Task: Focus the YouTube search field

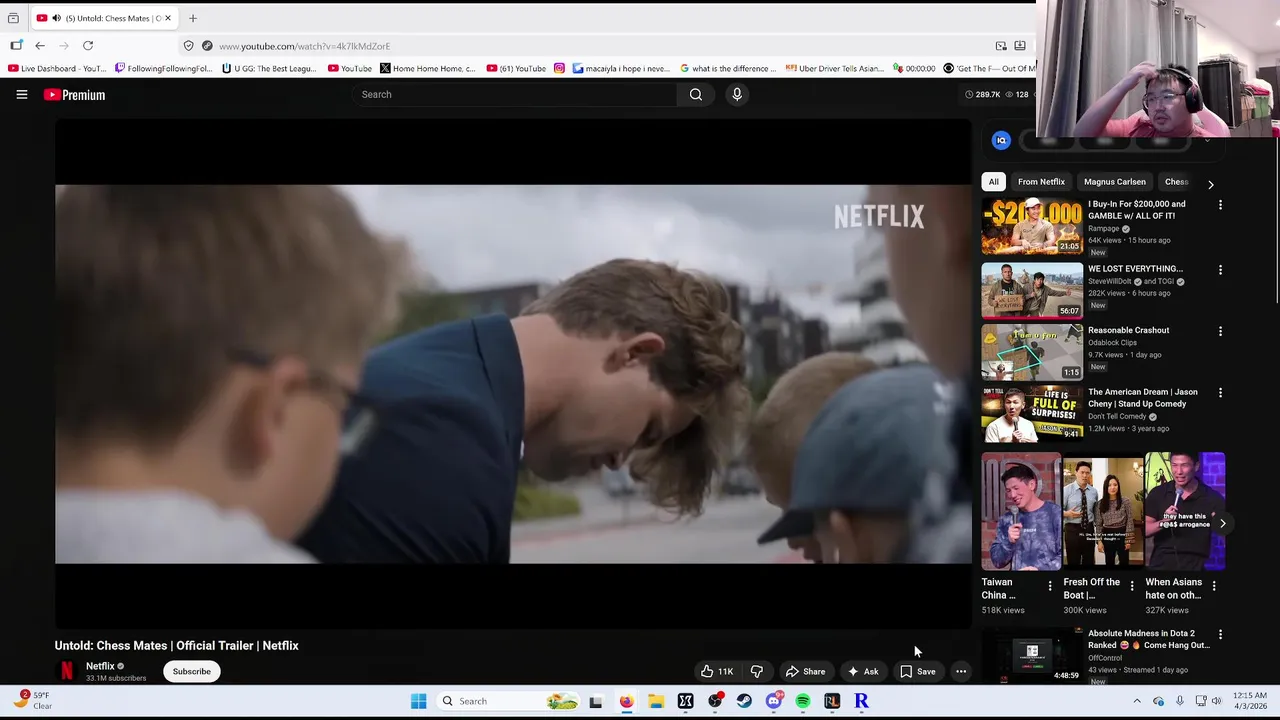Action: click(515, 94)
